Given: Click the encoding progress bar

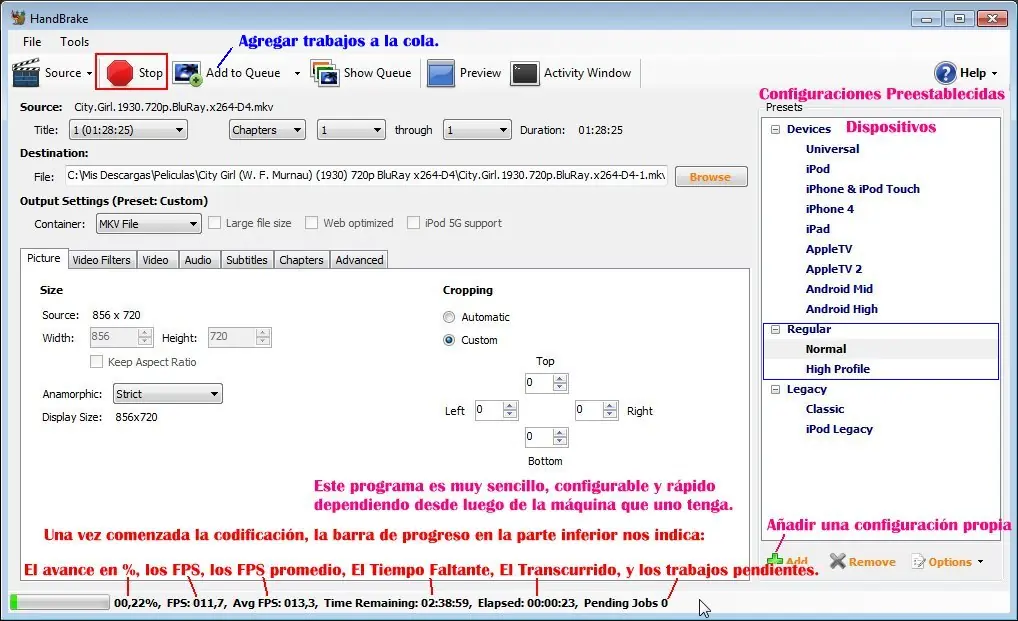Looking at the screenshot, I should pos(60,602).
